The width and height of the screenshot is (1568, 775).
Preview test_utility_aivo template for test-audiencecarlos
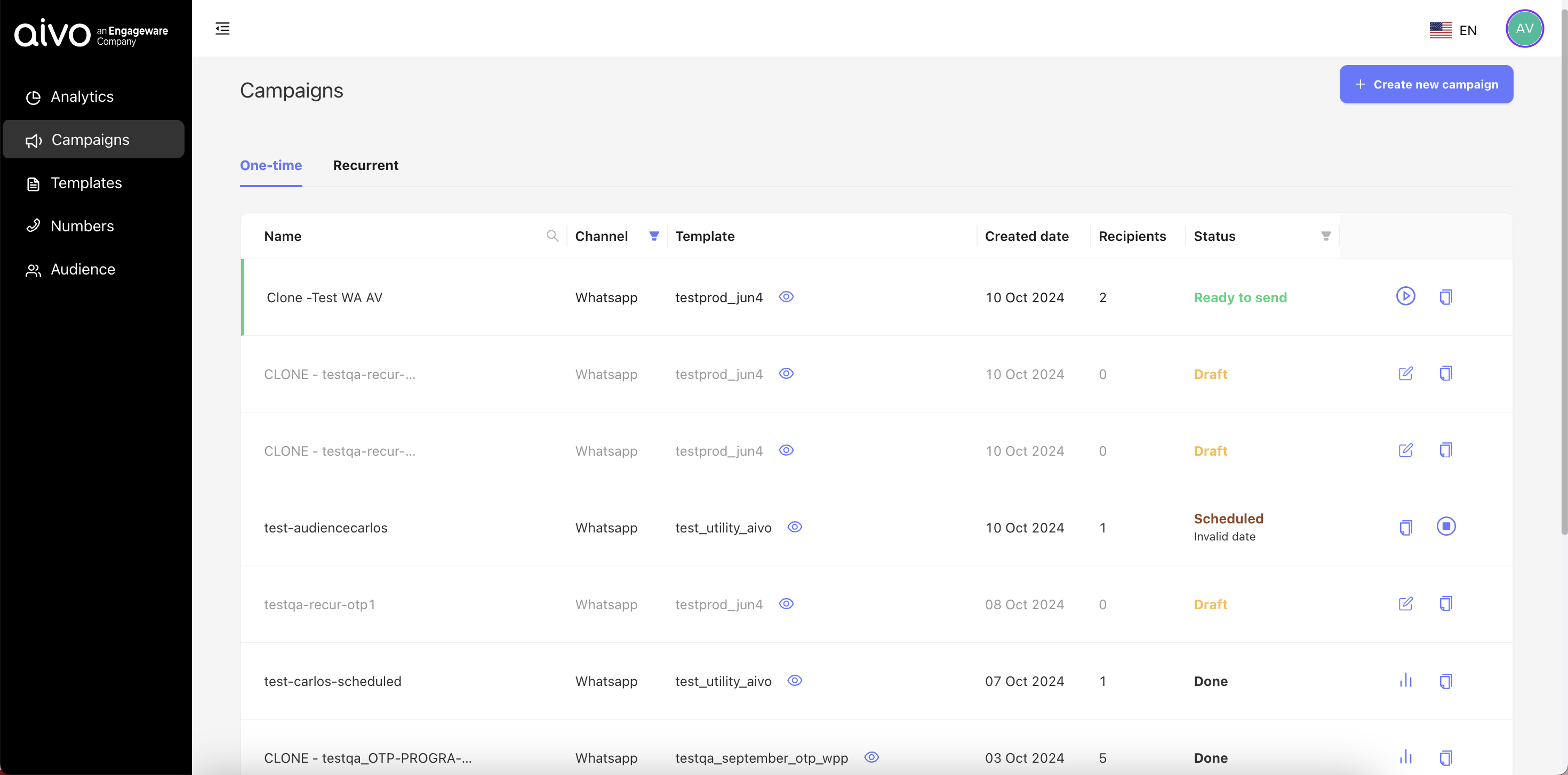(794, 527)
